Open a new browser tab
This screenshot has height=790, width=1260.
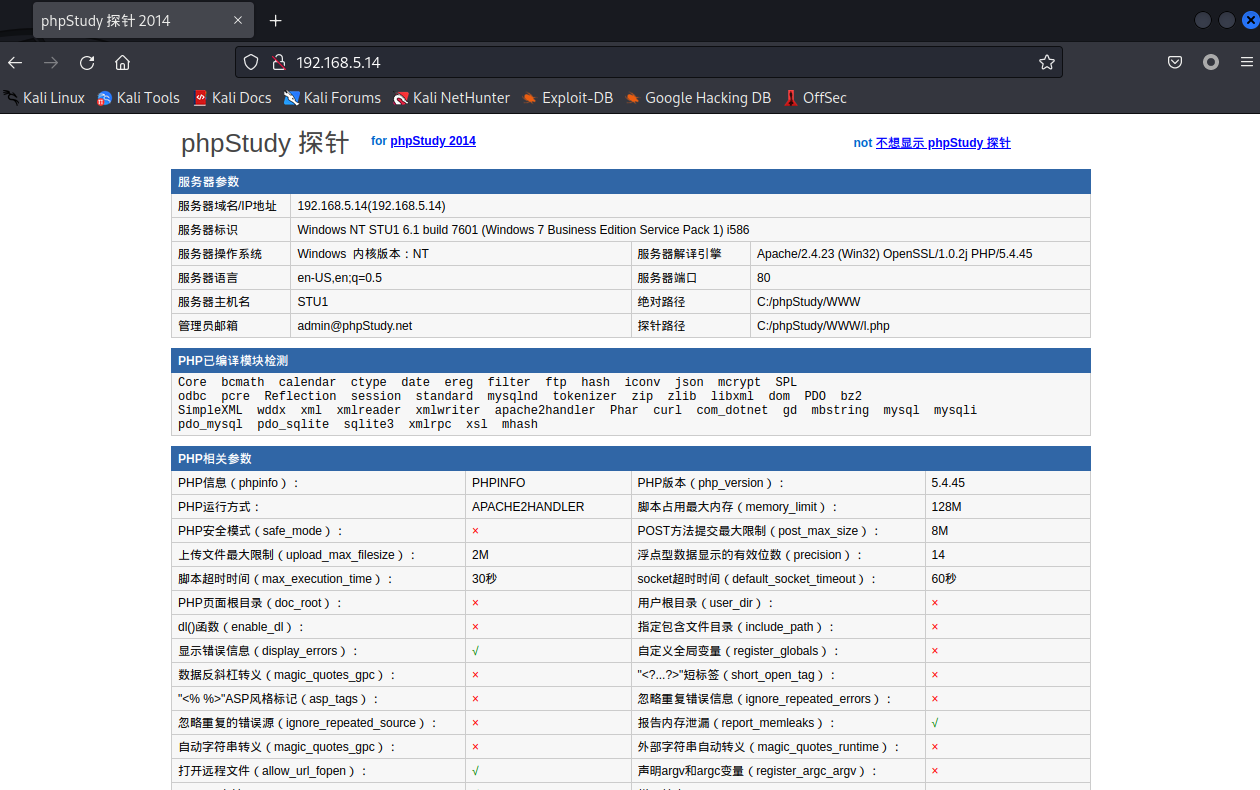[x=276, y=21]
